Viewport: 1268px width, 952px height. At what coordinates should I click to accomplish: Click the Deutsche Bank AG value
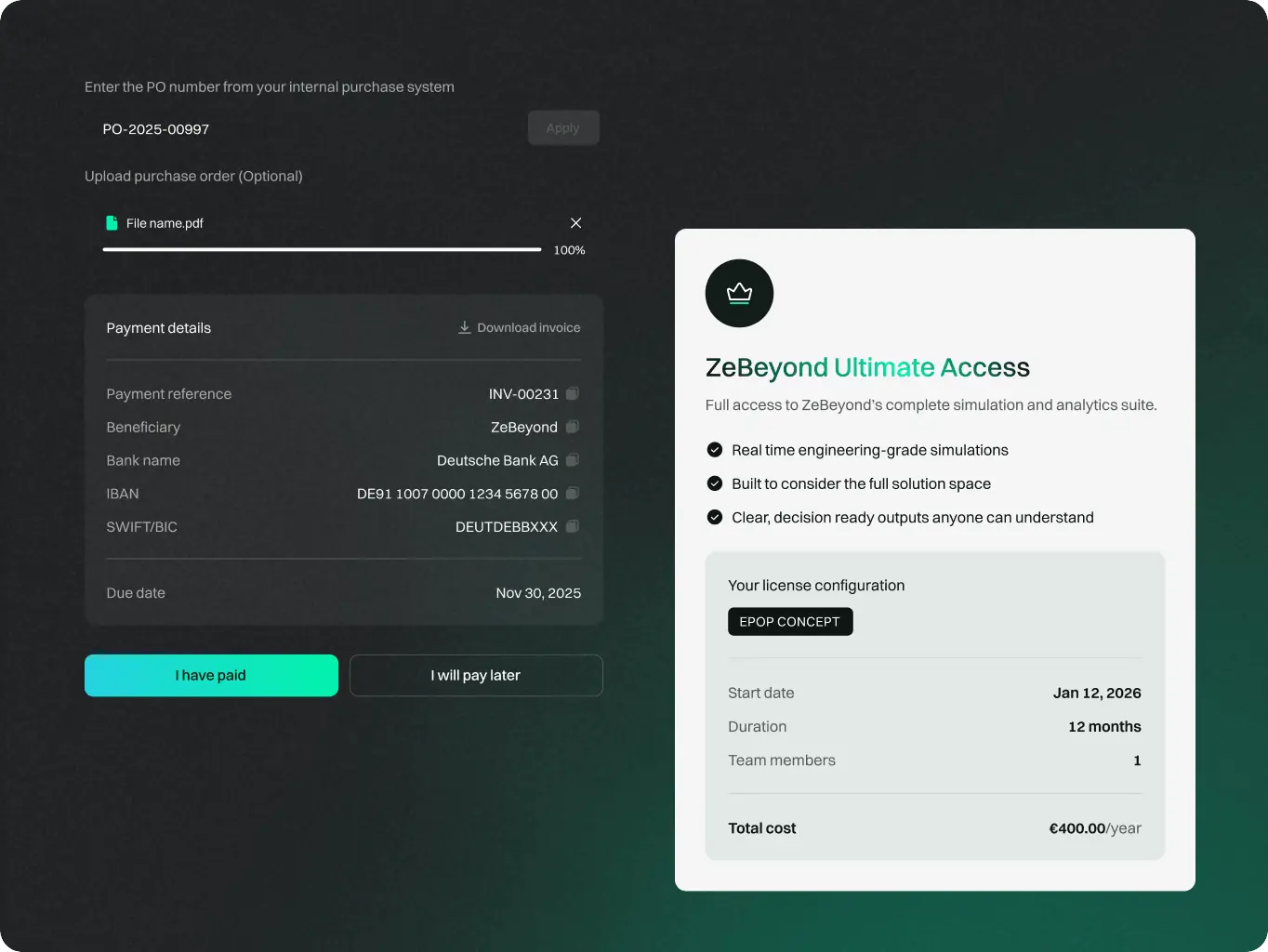tap(497, 460)
